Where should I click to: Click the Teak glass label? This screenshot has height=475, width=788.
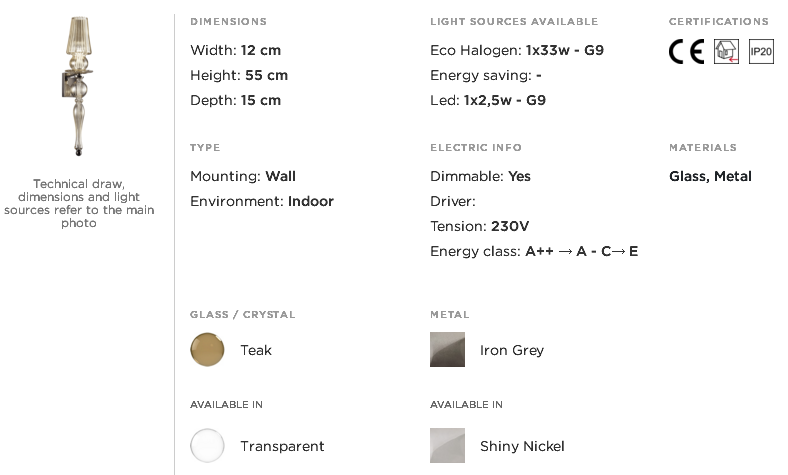[x=256, y=350]
